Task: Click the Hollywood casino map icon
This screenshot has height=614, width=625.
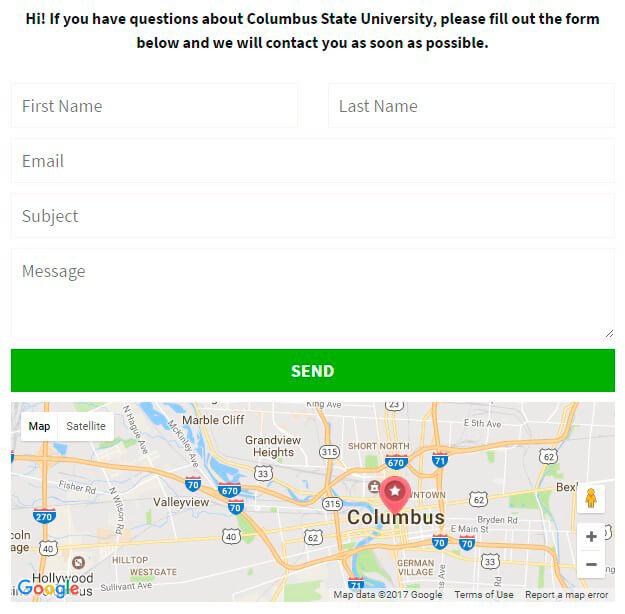Action: click(x=78, y=563)
